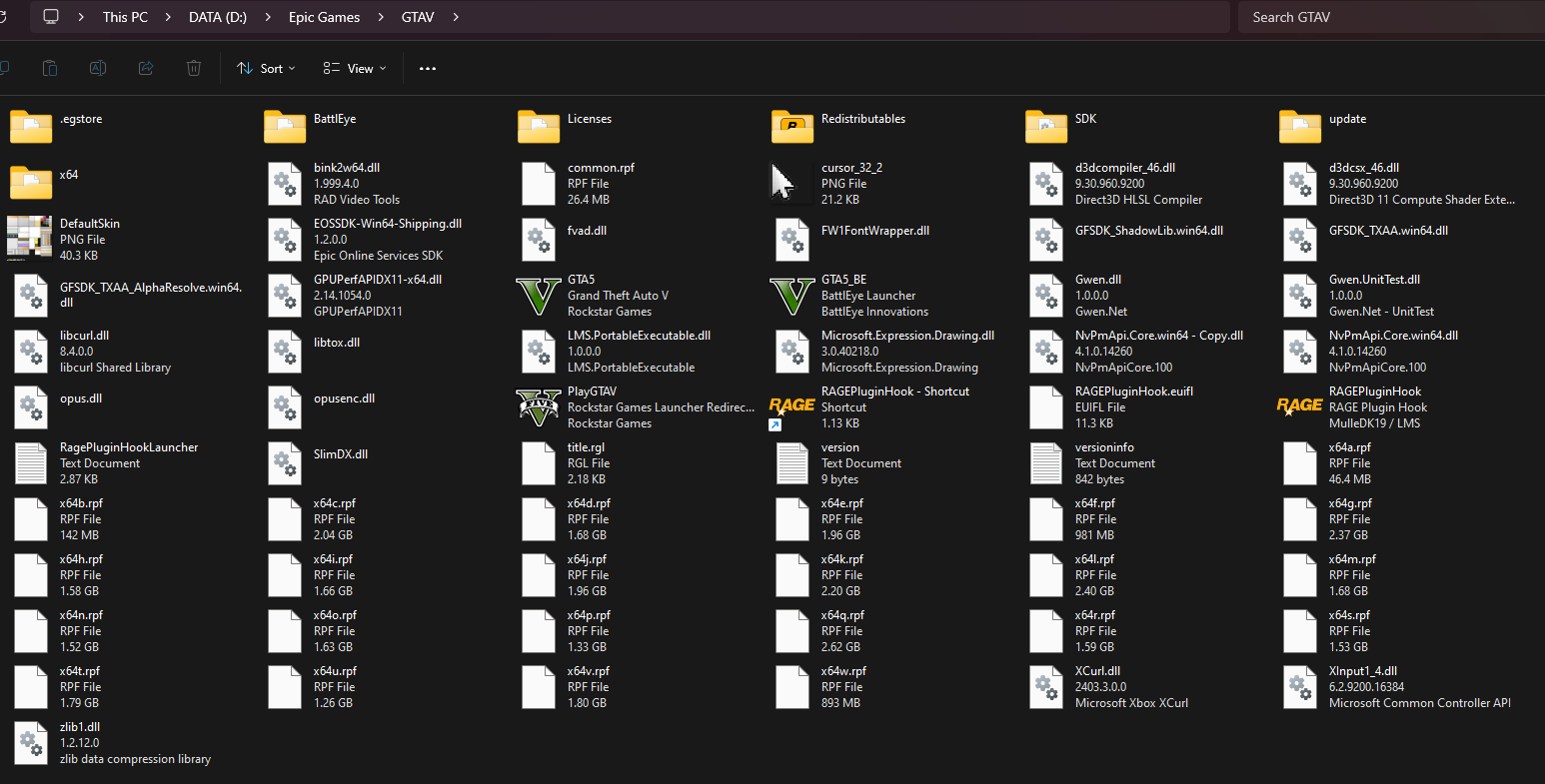The height and width of the screenshot is (784, 1545).
Task: Click the Search GTAV input field
Action: pos(1389,17)
